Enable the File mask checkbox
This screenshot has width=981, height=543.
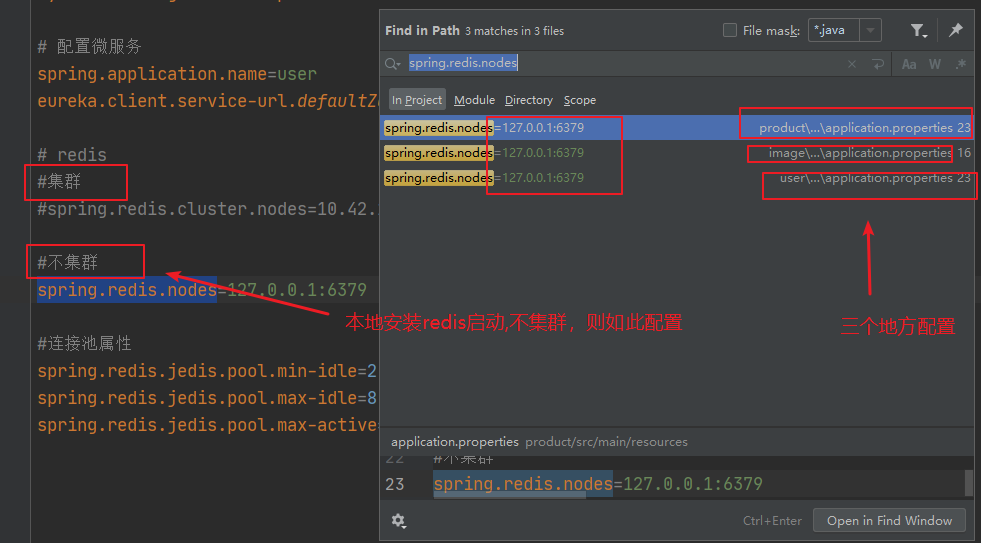[729, 30]
